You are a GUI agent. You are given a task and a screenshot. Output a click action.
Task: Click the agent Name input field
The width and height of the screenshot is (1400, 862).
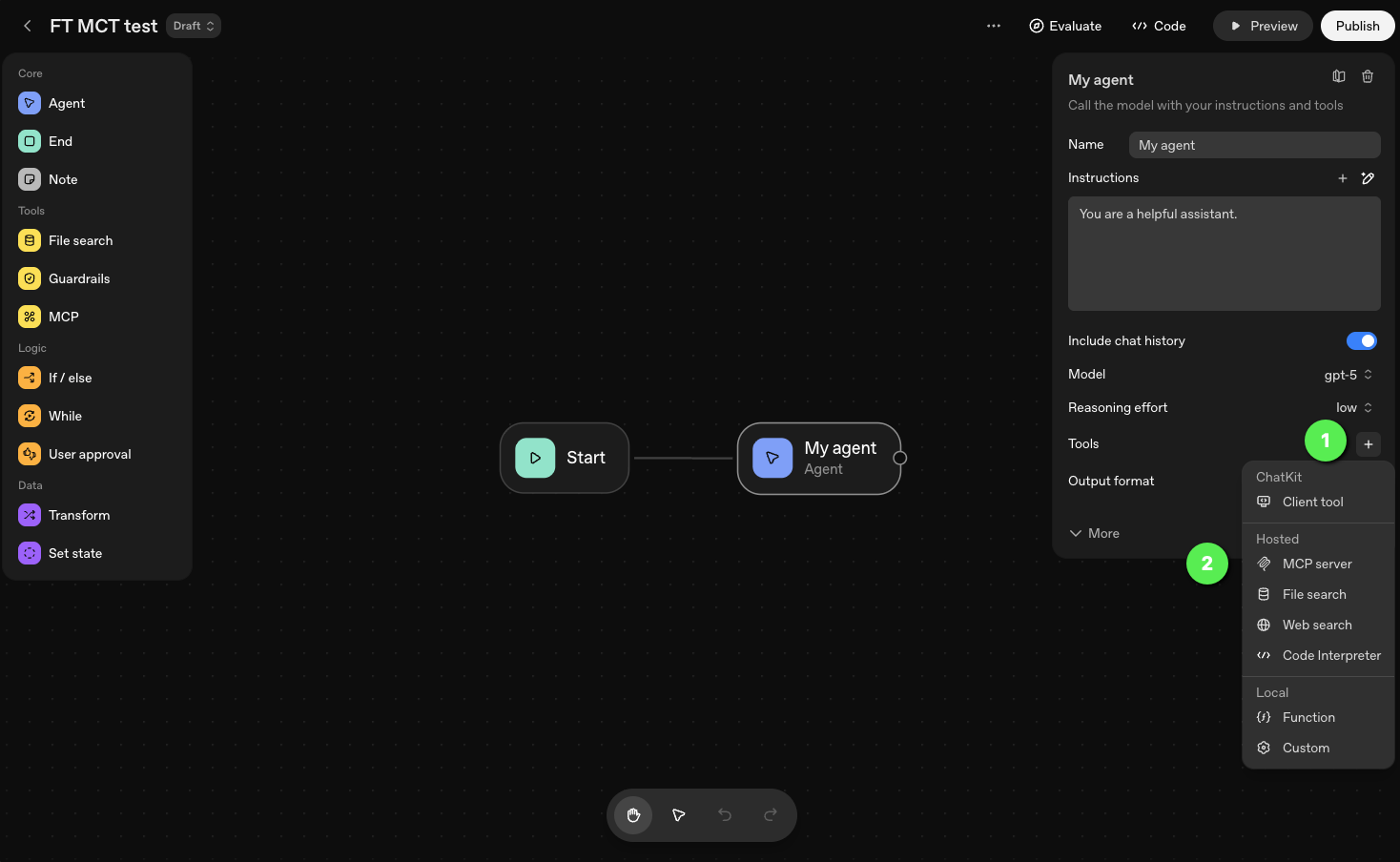coord(1254,145)
